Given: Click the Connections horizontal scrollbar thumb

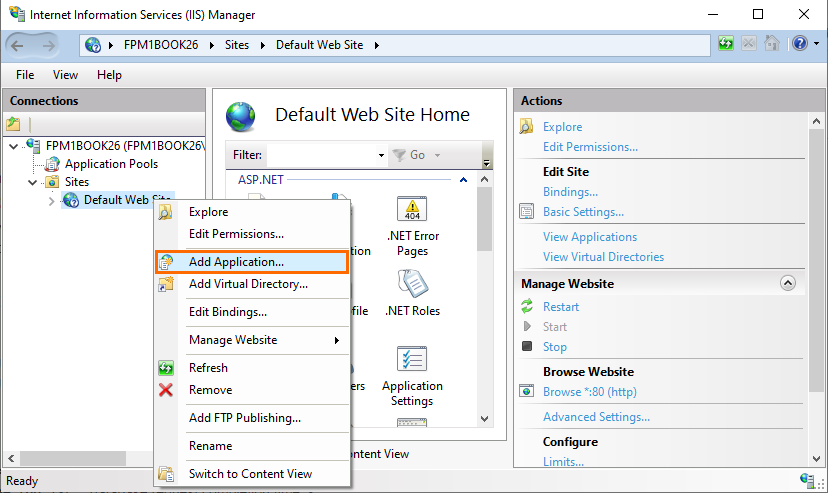Looking at the screenshot, I should [73, 458].
